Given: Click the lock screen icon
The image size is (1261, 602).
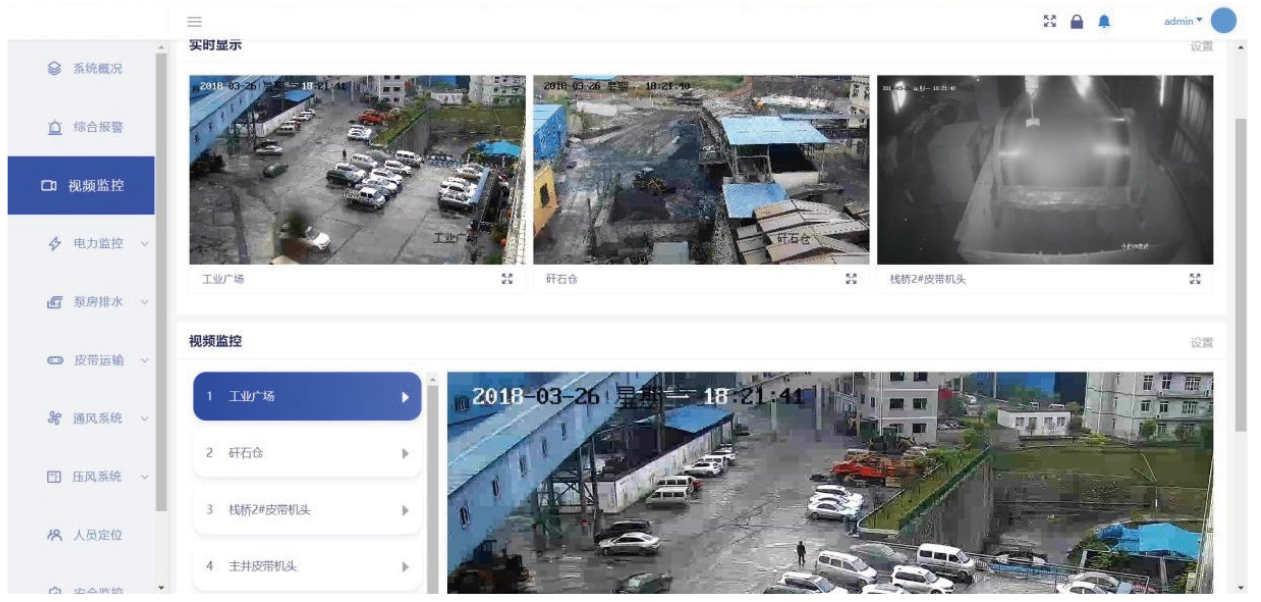Looking at the screenshot, I should point(1077,22).
